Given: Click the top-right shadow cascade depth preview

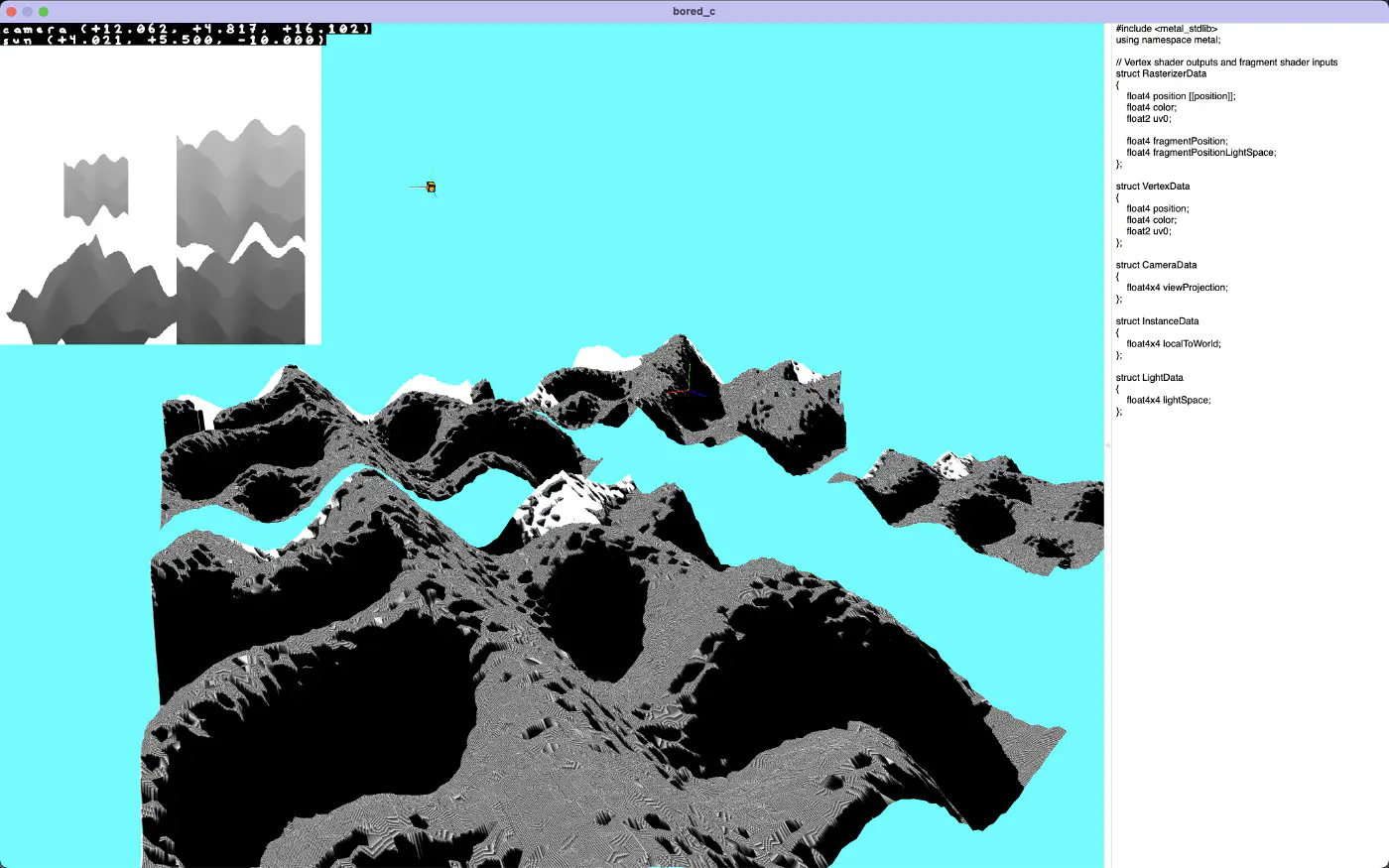Looking at the screenshot, I should click(240, 184).
